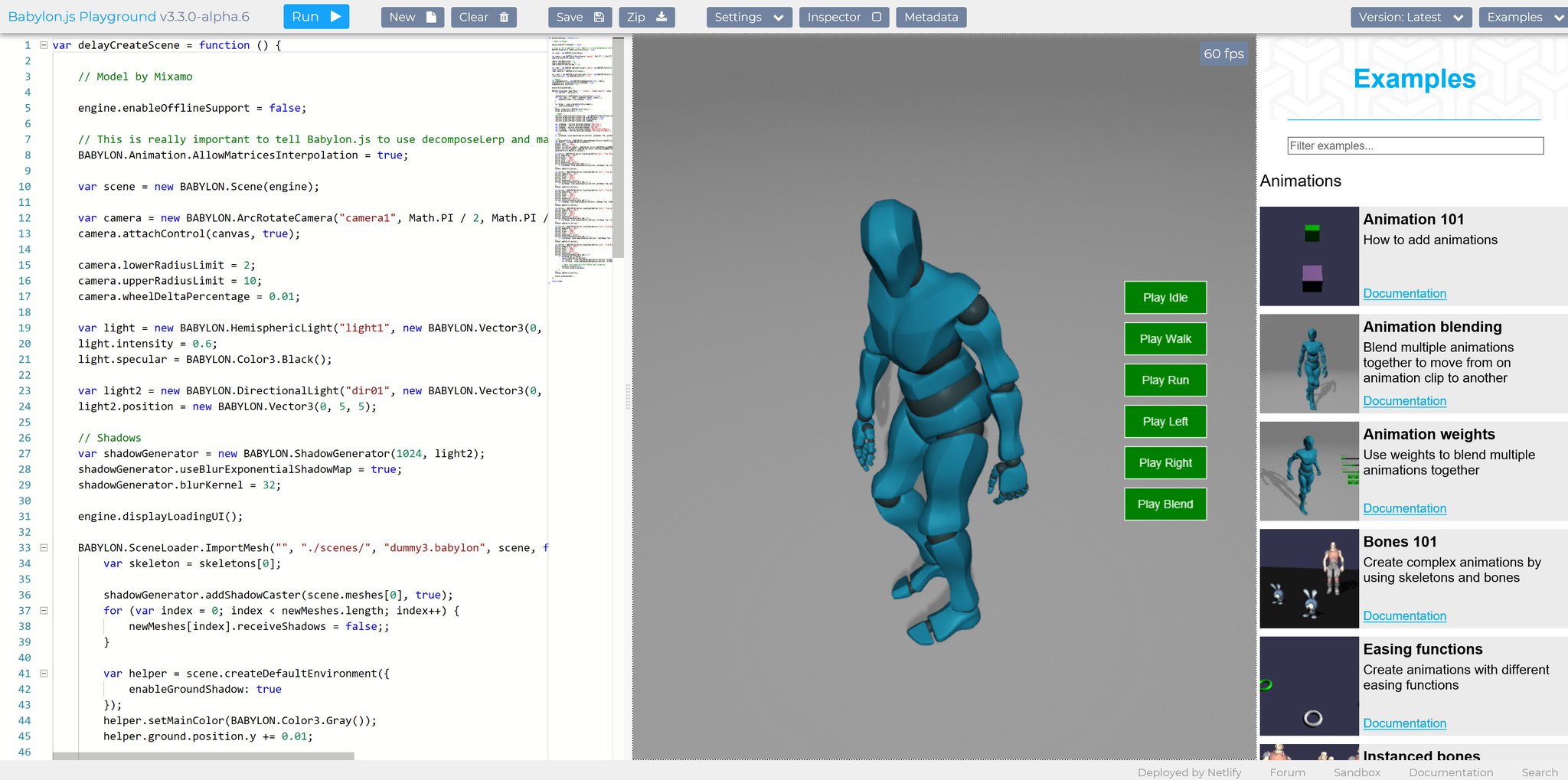Click the Animations category heading
This screenshot has width=1568, height=780.
pos(1301,181)
